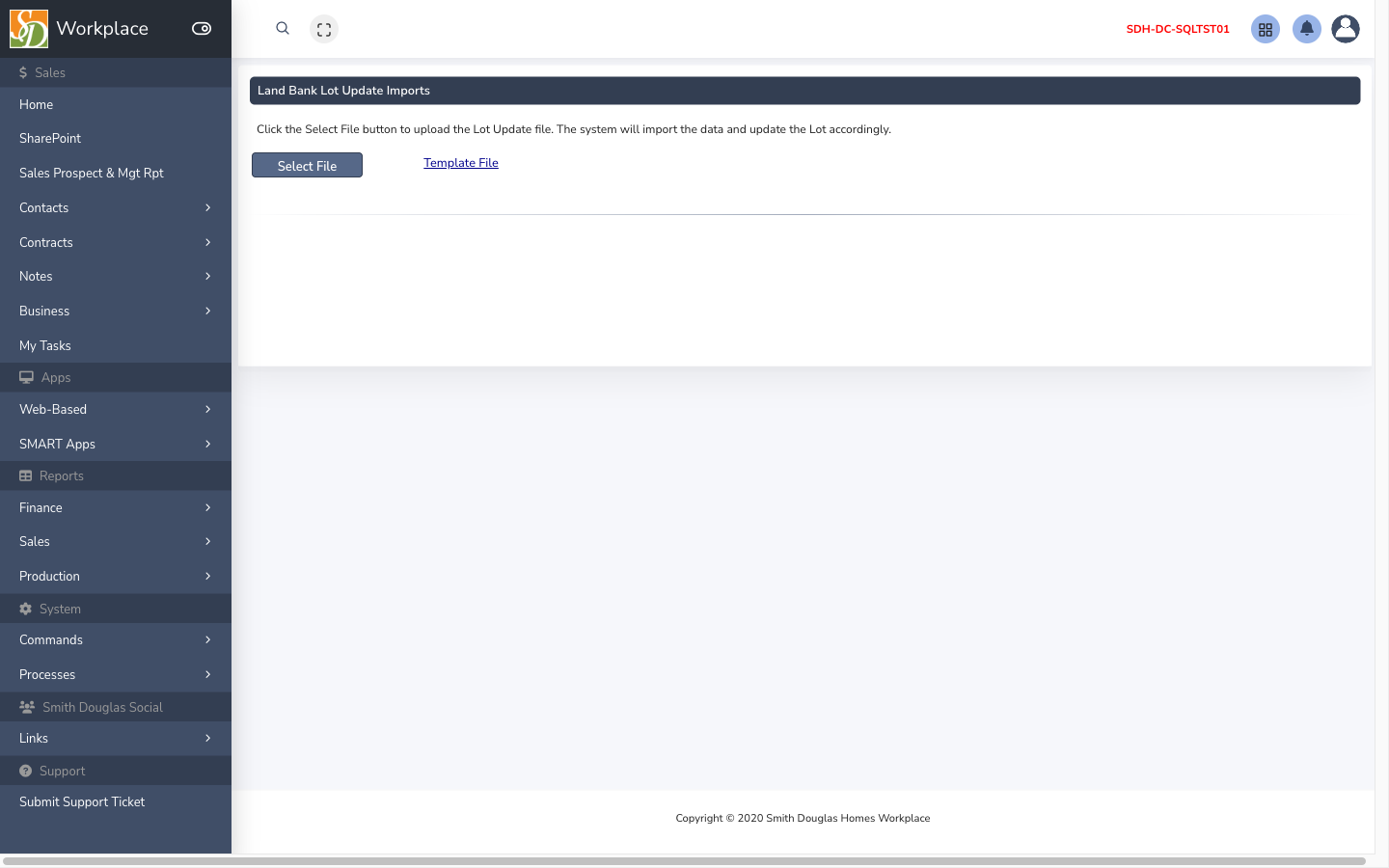Click the copyright Smith Douglas Homes text
This screenshot has width=1389, height=868.
[x=803, y=818]
